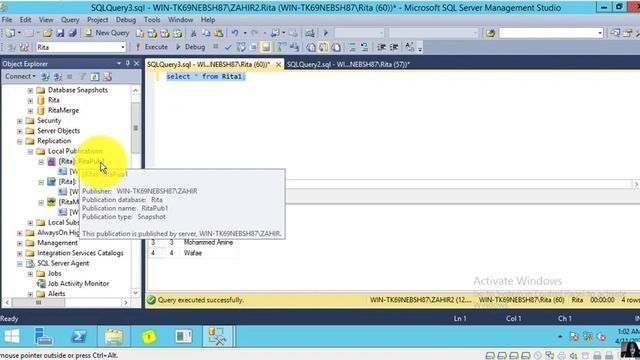Click the green Start arrow in the top toolbar
This screenshot has height=360, width=640.
326,33
